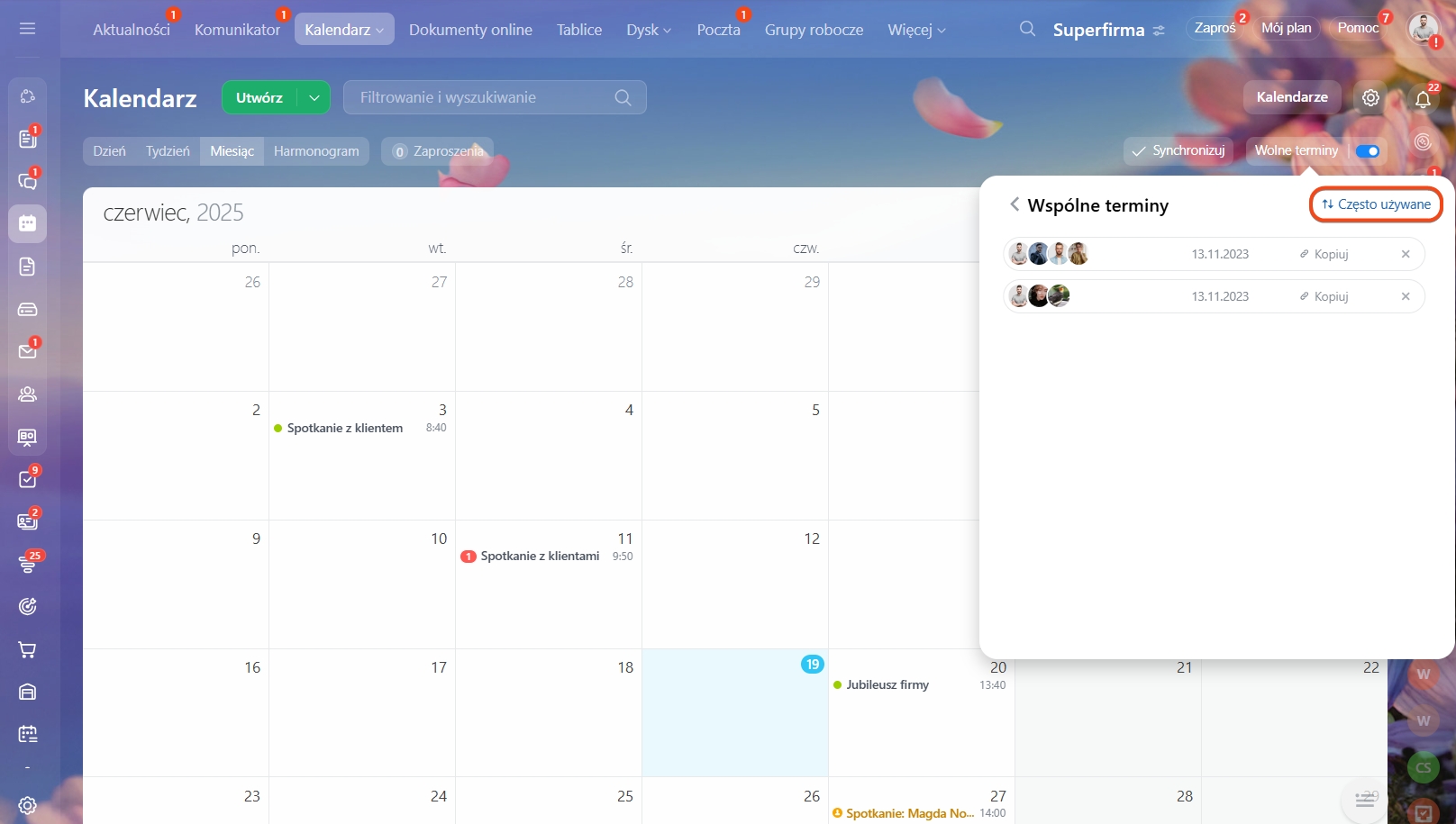
Task: Click the Synchronizuj button
Action: pyautogui.click(x=1179, y=150)
